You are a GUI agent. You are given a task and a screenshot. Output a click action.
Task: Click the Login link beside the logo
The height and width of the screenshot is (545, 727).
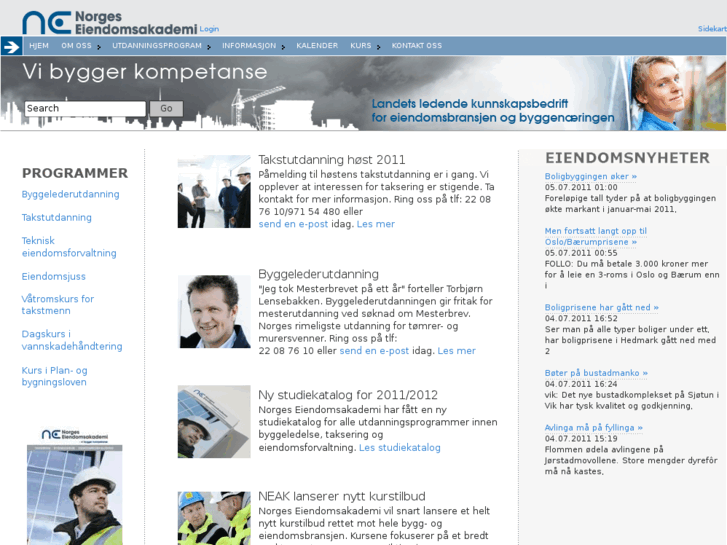coord(209,29)
